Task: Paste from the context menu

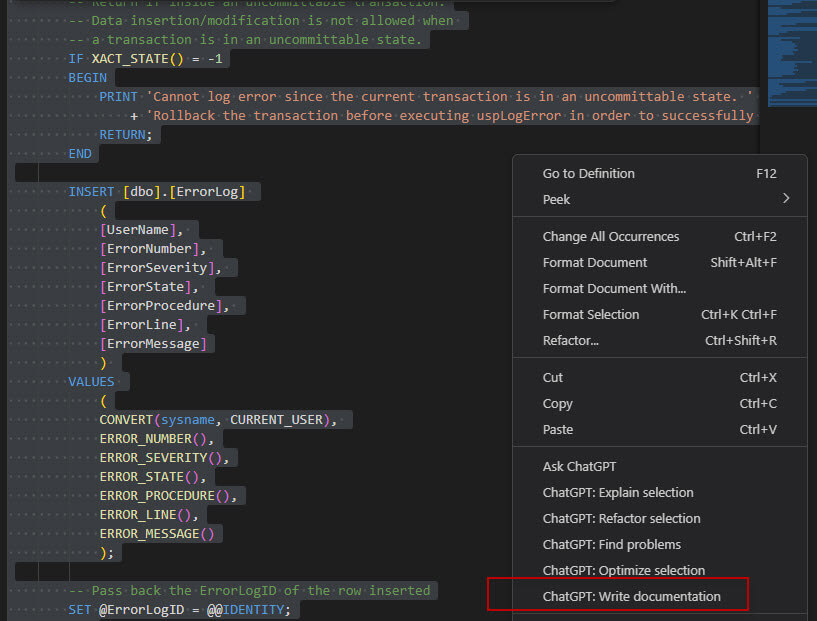Action: (558, 429)
